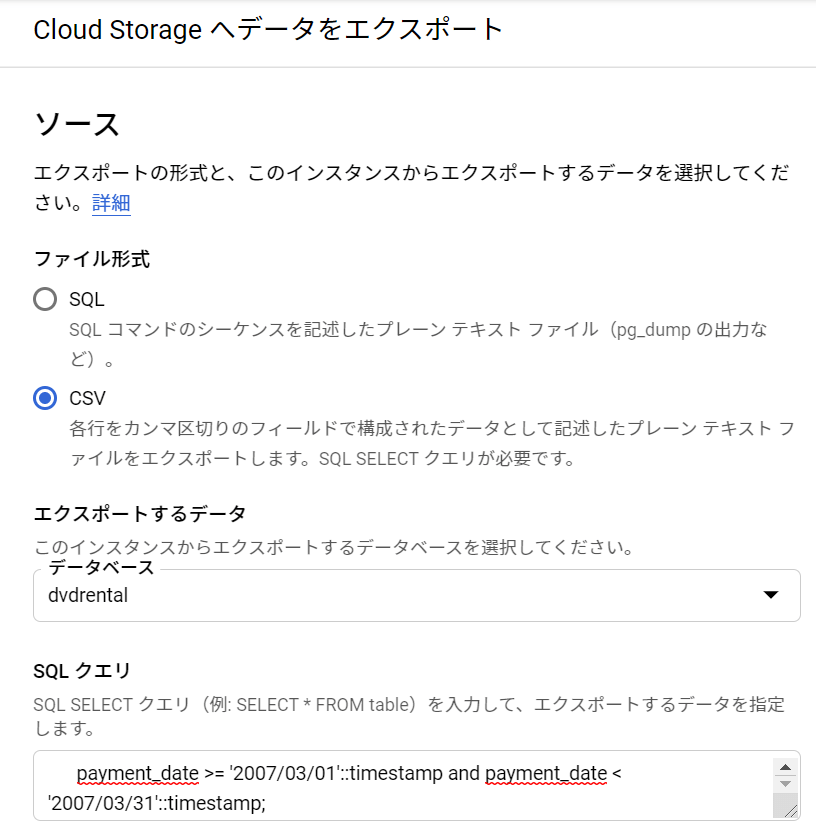Click the query box scroll up arrow
The width and height of the screenshot is (816, 839).
[786, 768]
